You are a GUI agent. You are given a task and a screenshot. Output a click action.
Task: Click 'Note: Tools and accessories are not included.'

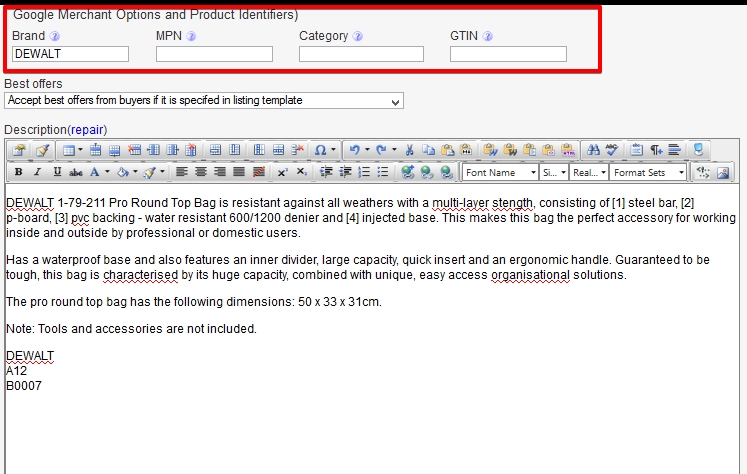click(131, 329)
